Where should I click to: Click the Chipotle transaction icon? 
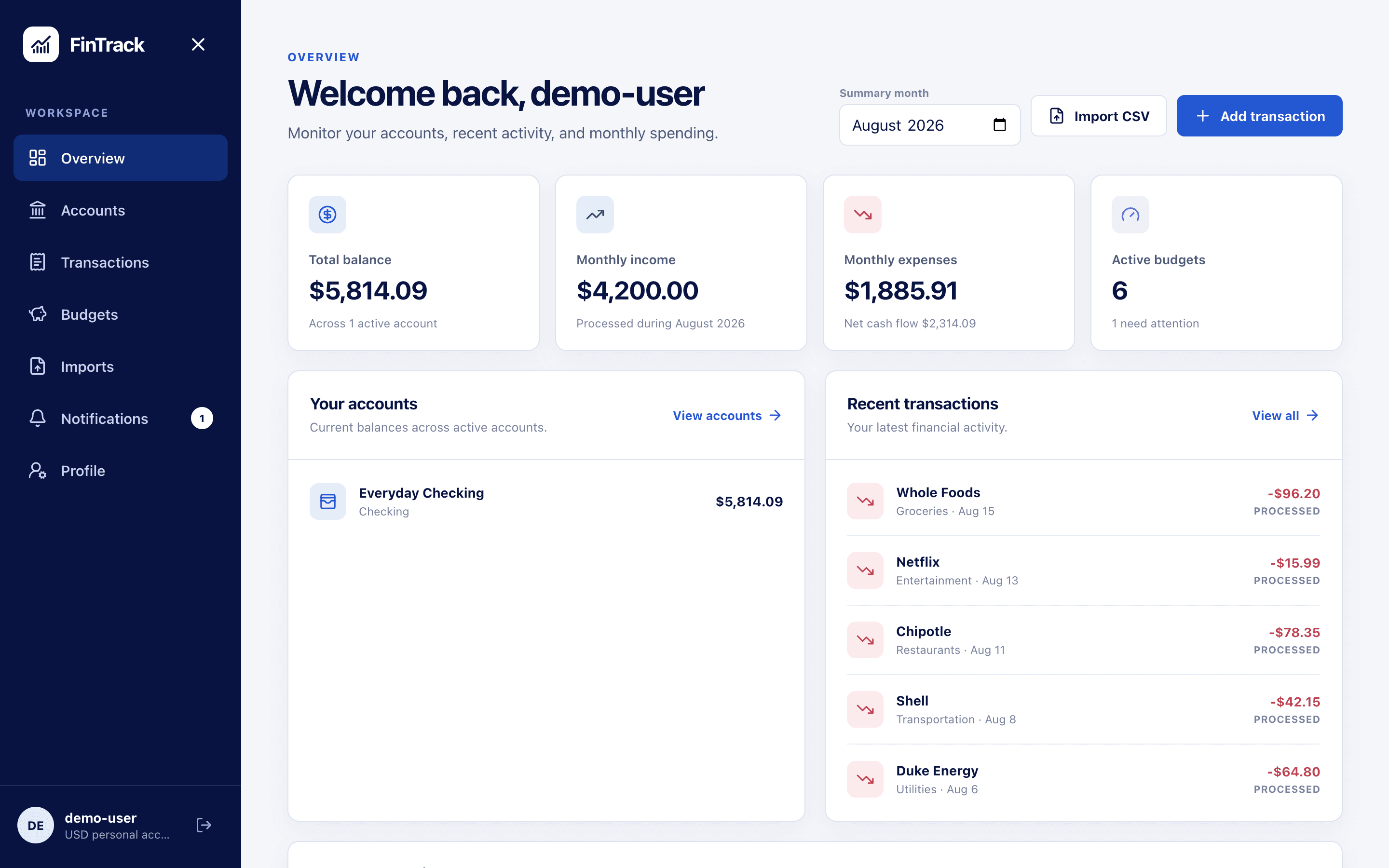click(865, 639)
